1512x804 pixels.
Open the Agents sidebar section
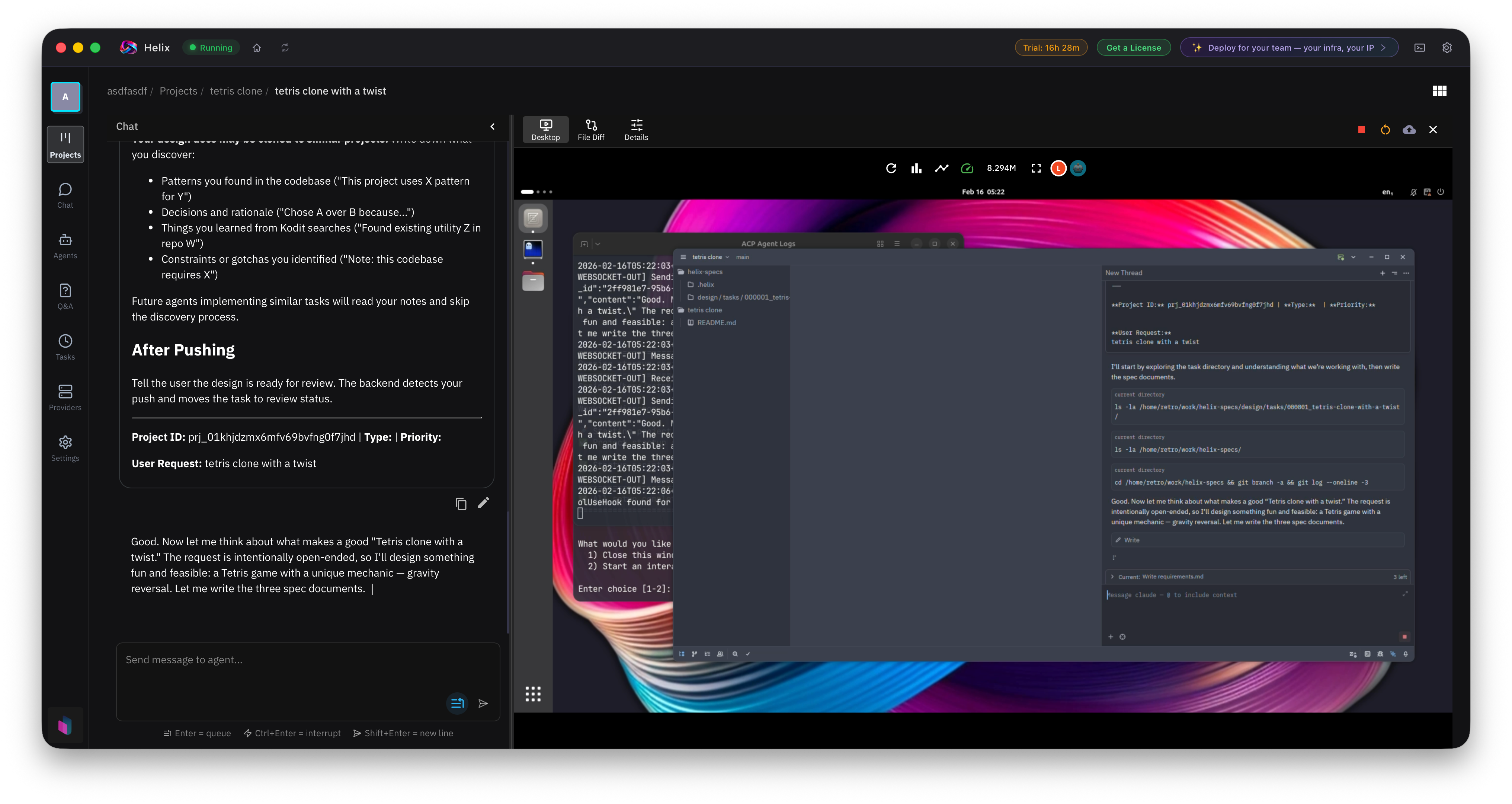[65, 246]
